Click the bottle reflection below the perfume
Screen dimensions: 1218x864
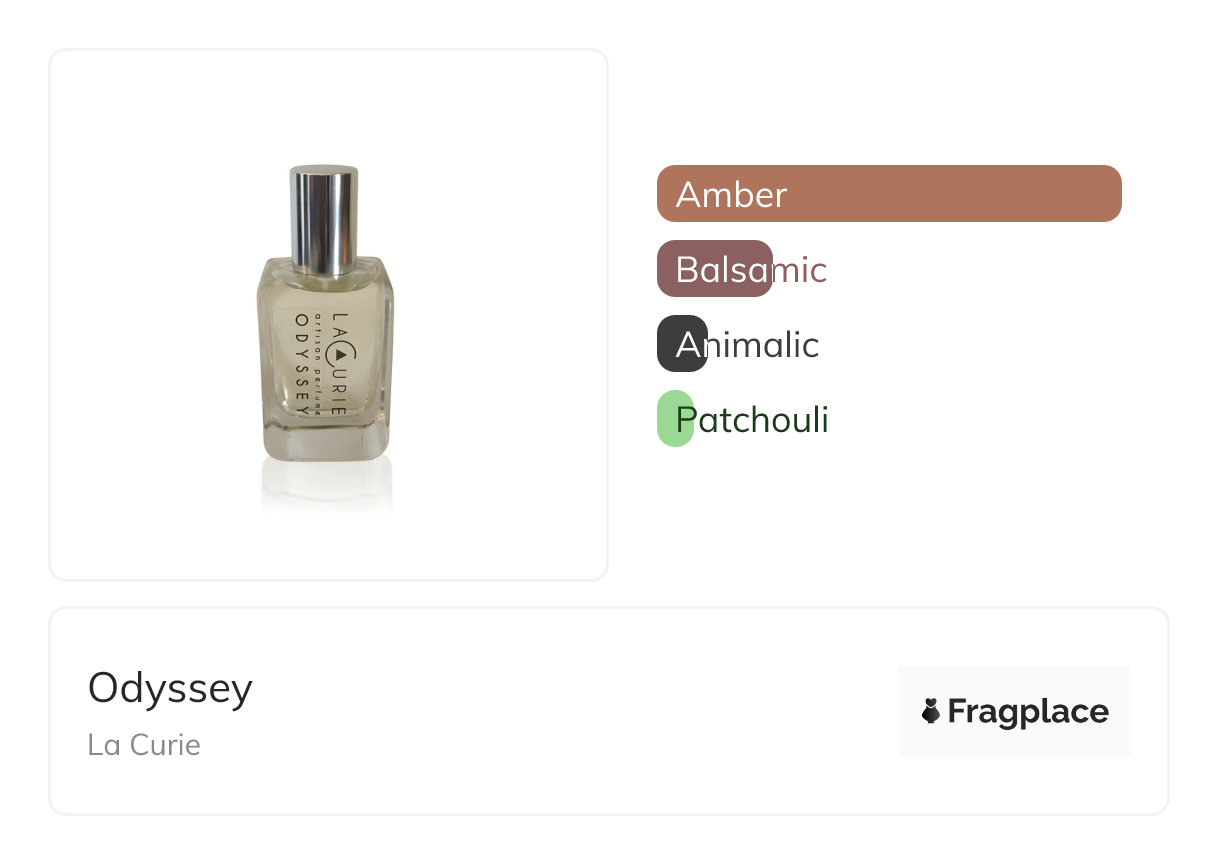pyautogui.click(x=326, y=492)
